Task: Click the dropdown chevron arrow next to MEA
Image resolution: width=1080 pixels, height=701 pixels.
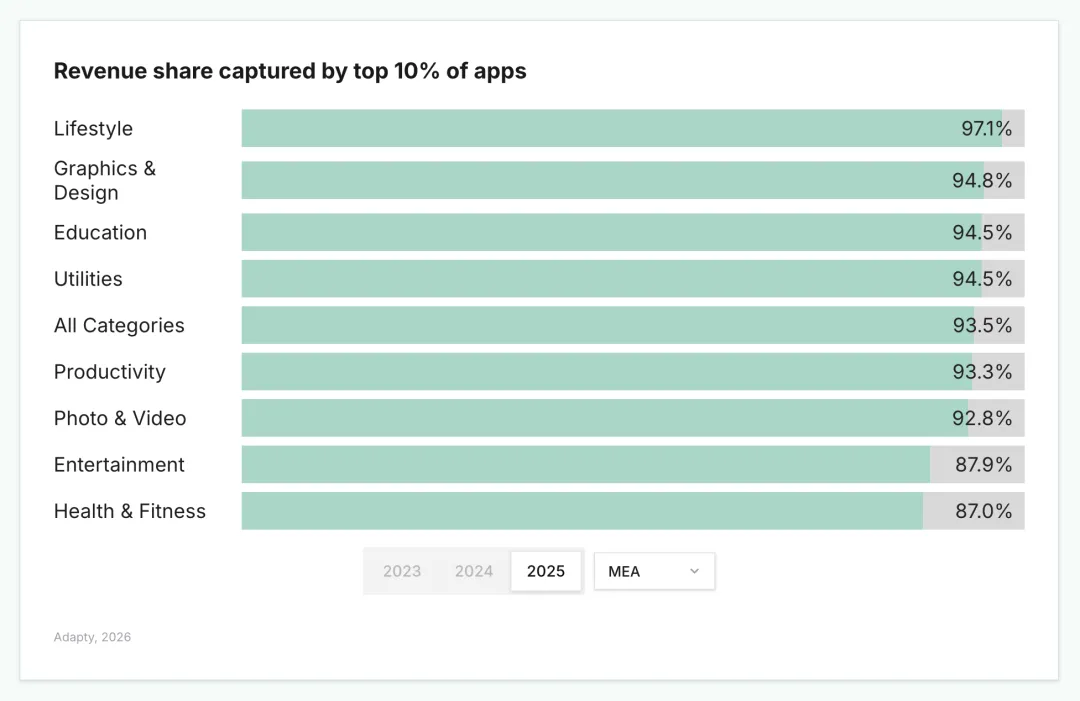Action: [x=695, y=571]
